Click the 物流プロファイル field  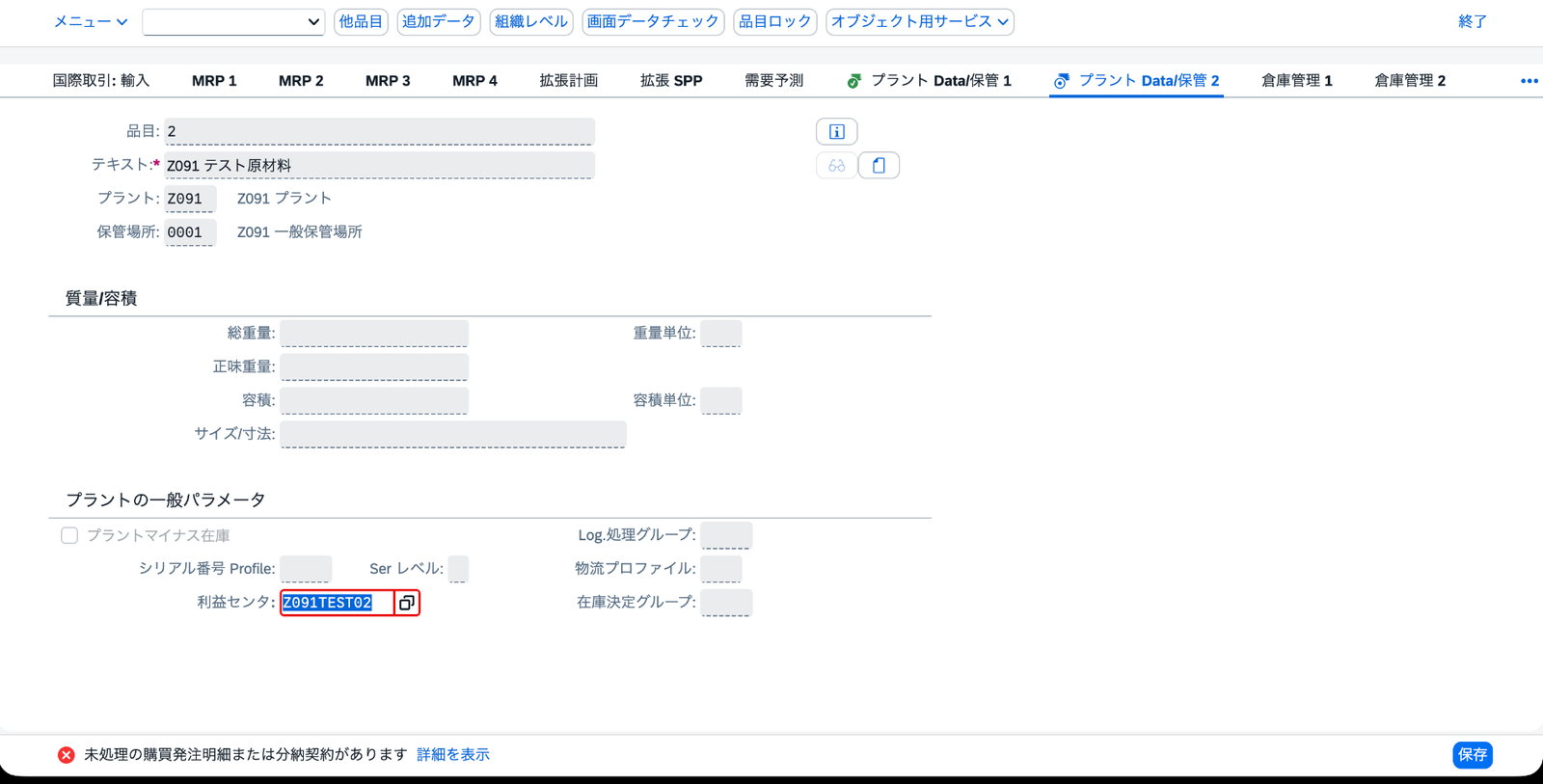(721, 569)
